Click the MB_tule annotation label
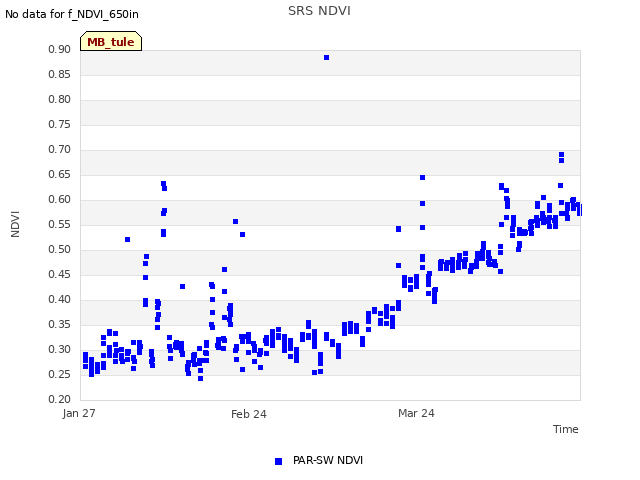Screen dimensions: 640x480 tap(111, 41)
